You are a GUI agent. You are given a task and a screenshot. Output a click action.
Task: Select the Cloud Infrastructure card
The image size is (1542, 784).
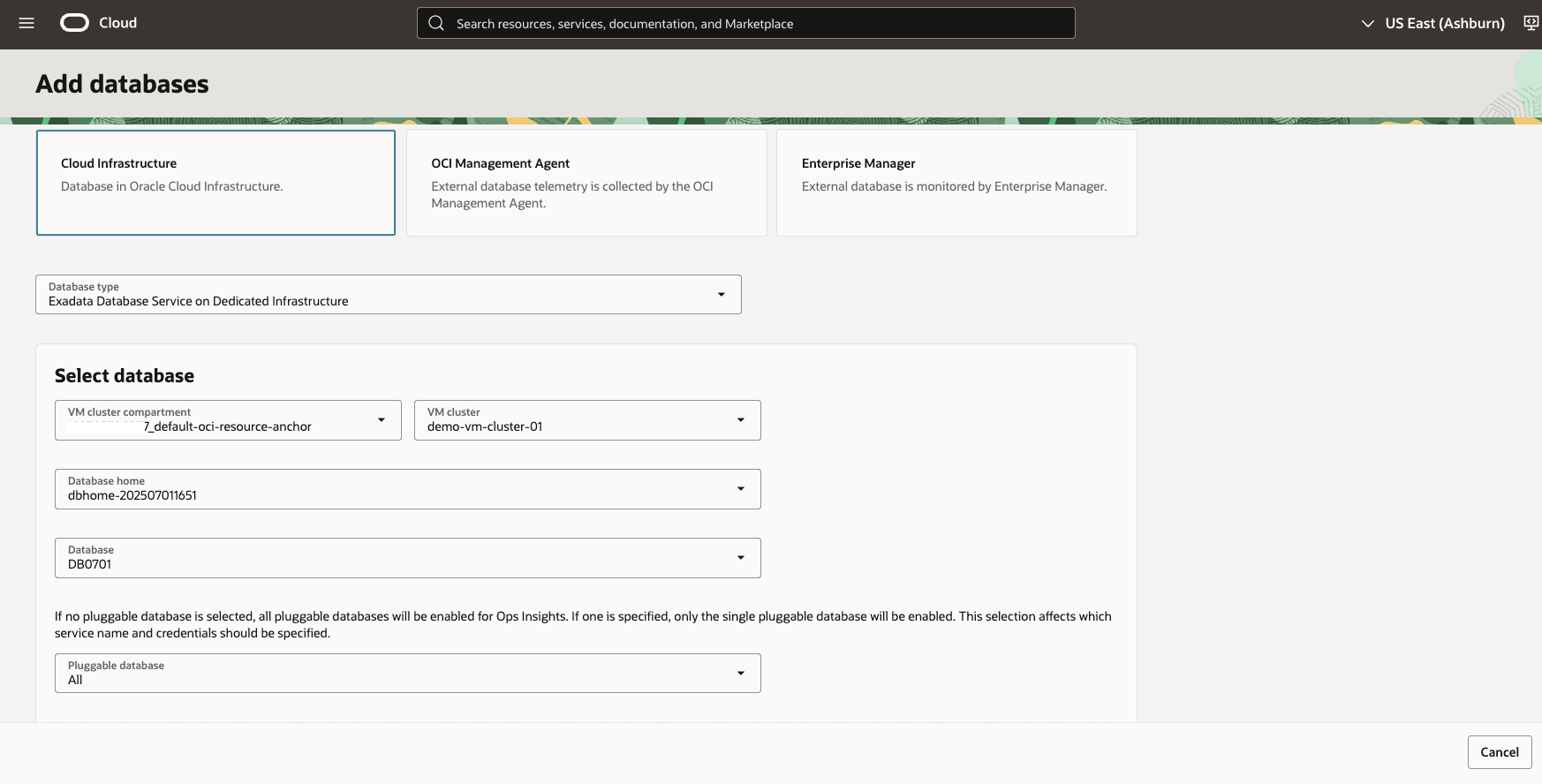[215, 183]
